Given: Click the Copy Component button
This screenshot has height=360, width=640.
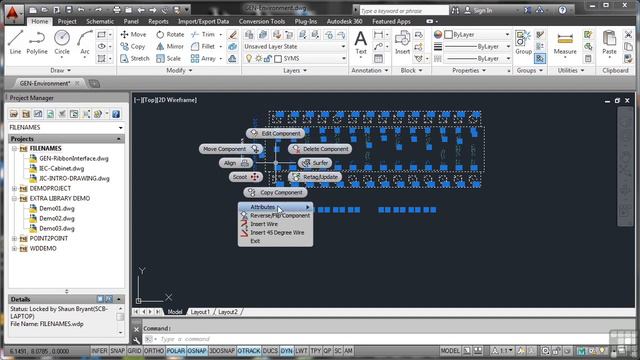Looking at the screenshot, I should pyautogui.click(x=276, y=192).
